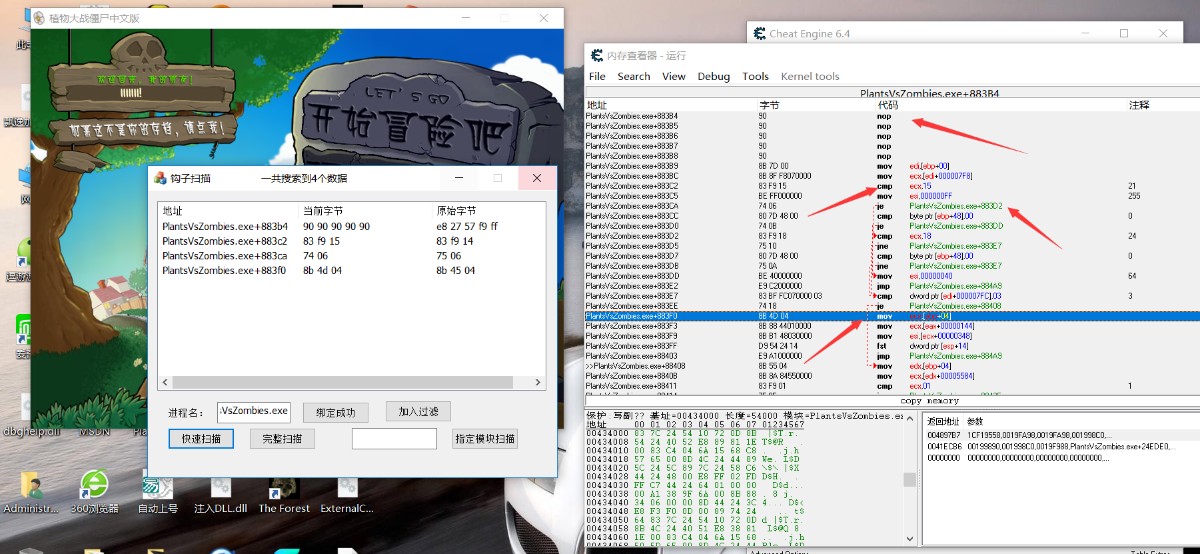Click bytes BE FF000000 in disassembler
Viewport: 1200px width, 554px height.
click(780, 196)
